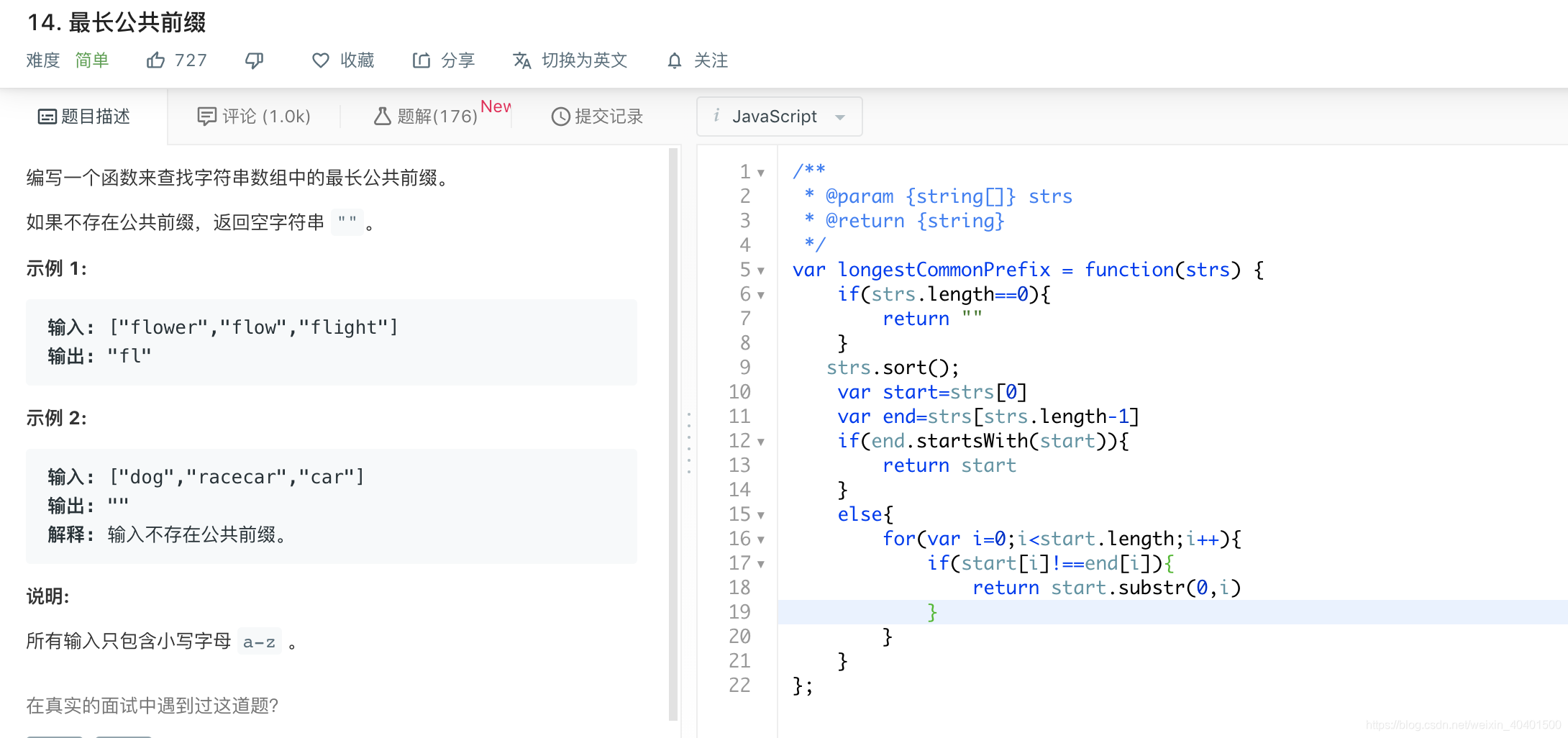The height and width of the screenshot is (738, 1568).
Task: Click the panel divider drag handle
Action: (688, 442)
